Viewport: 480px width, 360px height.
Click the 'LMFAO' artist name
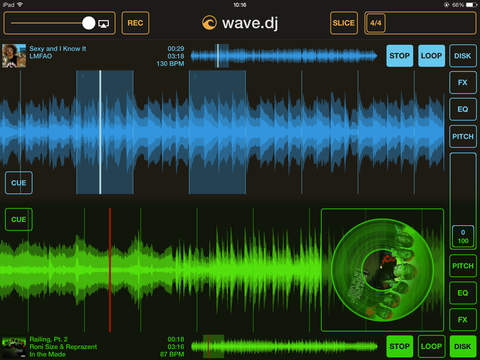click(41, 56)
